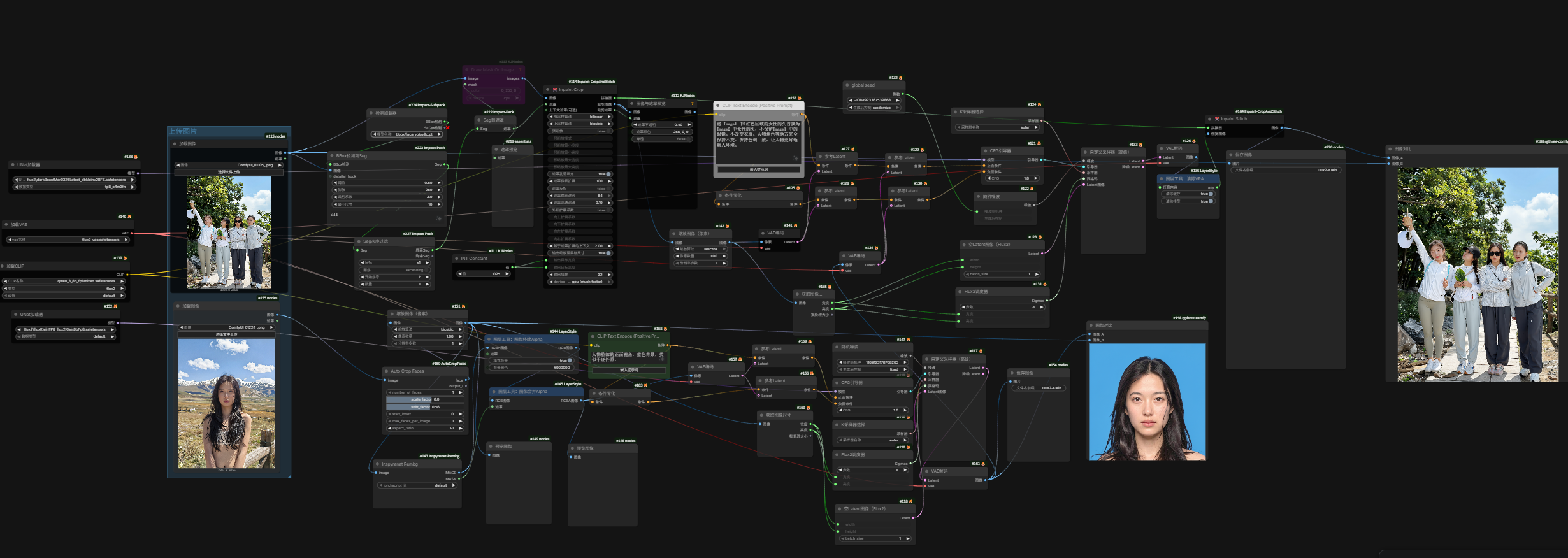Click 嵌入提示词 in the green CLIP Text Encode
Image resolution: width=1568 pixels, height=558 pixels.
pyautogui.click(x=629, y=370)
